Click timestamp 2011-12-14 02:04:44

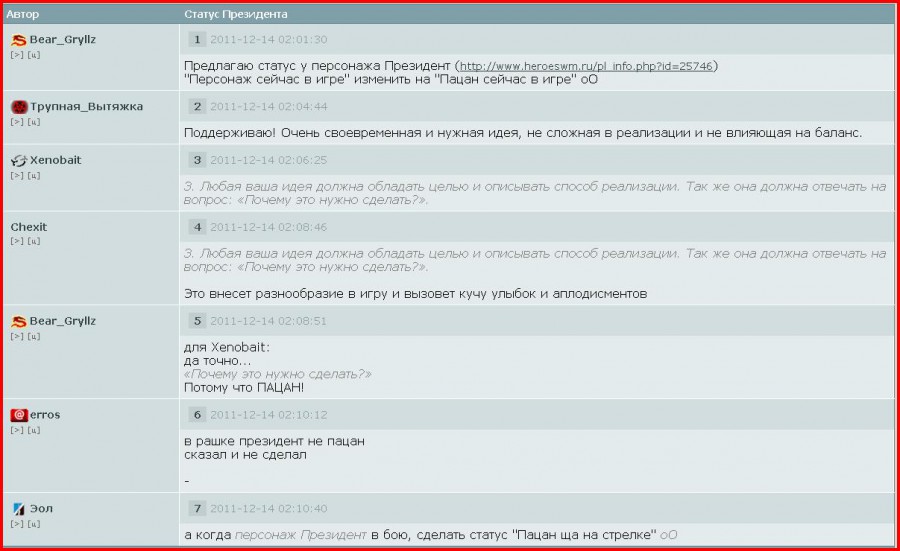pyautogui.click(x=269, y=107)
